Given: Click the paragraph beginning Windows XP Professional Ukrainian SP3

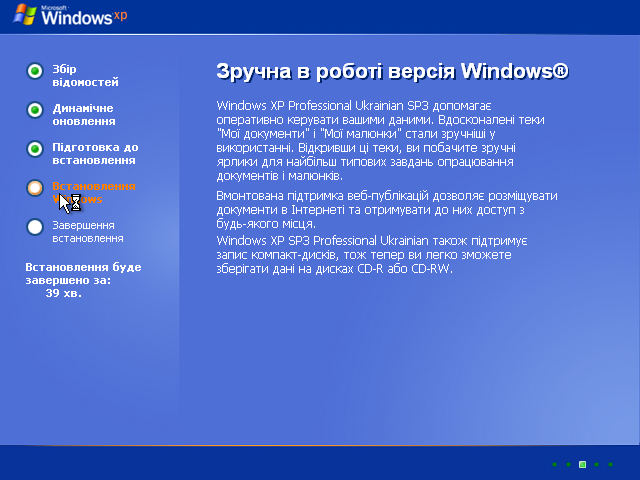Looking at the screenshot, I should click(x=380, y=140).
